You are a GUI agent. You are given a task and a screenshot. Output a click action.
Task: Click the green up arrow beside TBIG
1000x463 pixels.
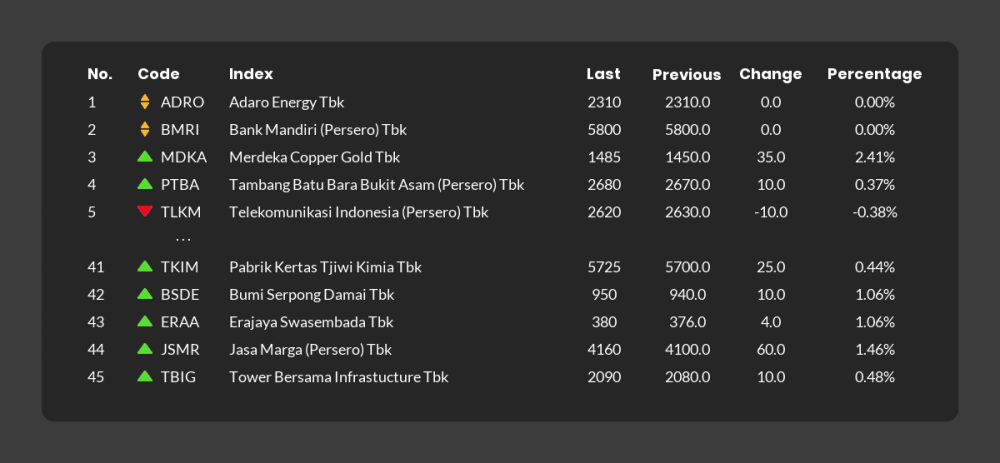[145, 376]
